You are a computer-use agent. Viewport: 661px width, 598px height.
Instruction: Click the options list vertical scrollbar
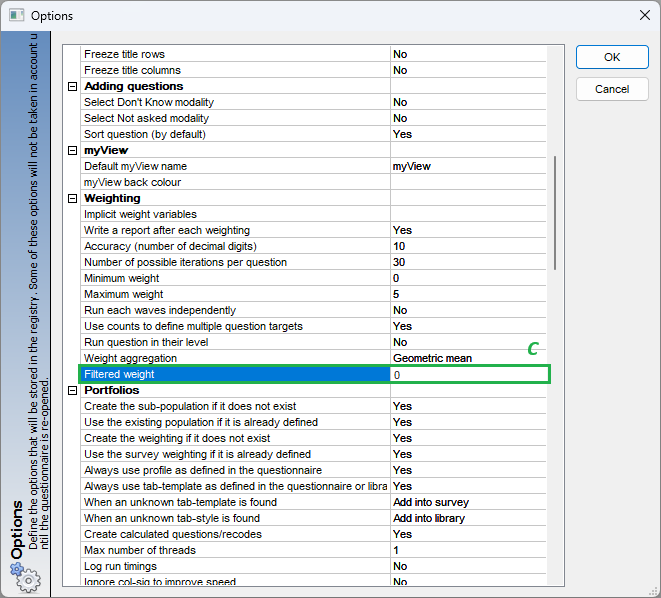[x=555, y=213]
